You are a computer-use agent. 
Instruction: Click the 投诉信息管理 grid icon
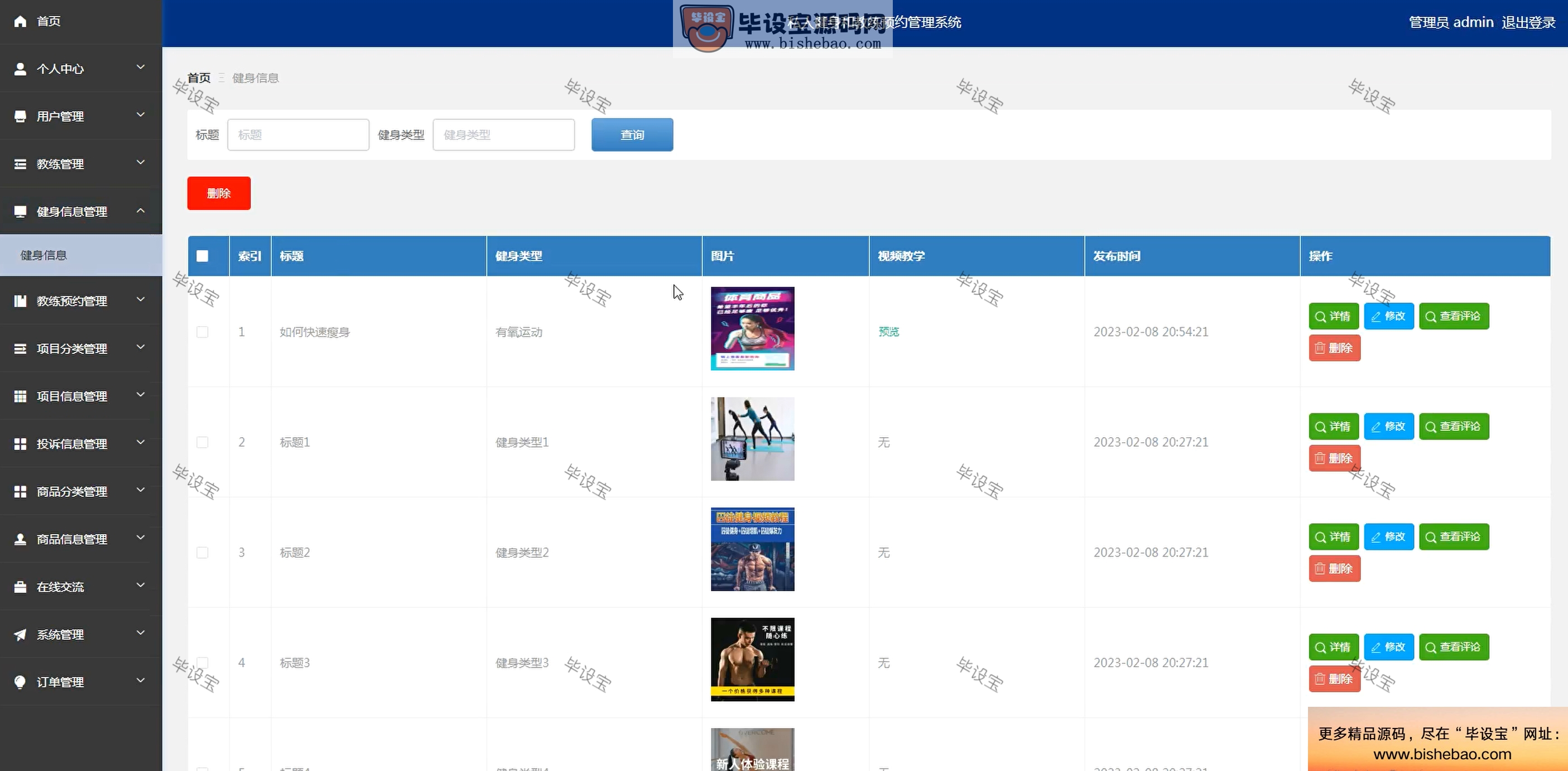tap(20, 443)
